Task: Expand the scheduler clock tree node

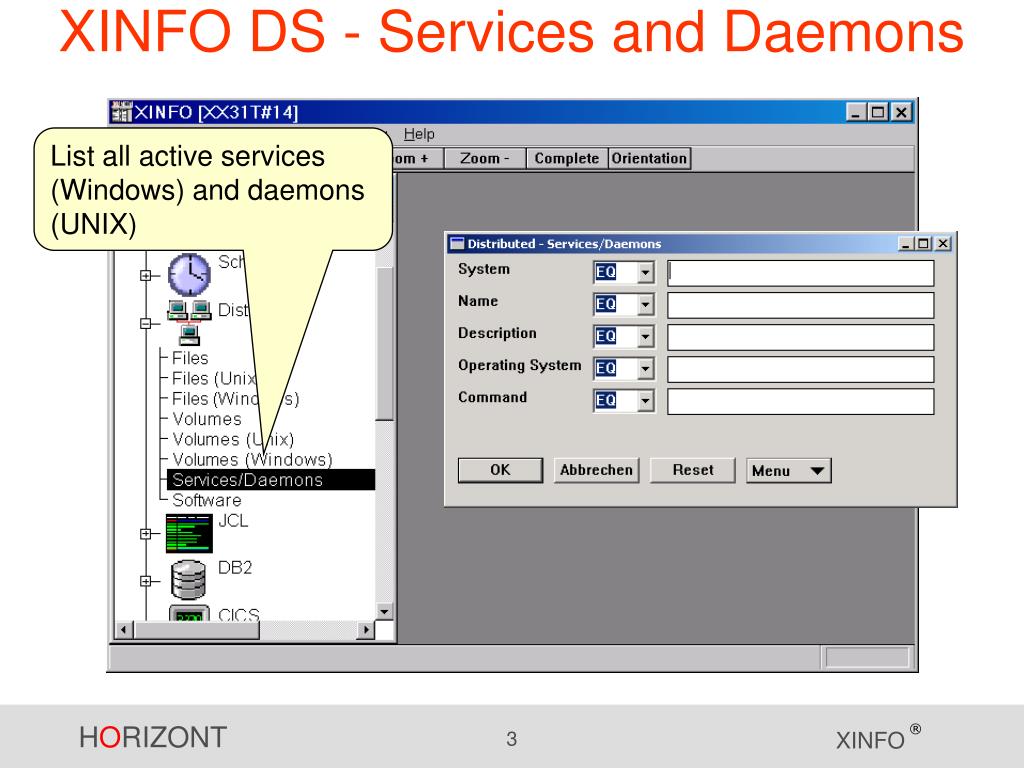Action: pyautogui.click(x=146, y=276)
